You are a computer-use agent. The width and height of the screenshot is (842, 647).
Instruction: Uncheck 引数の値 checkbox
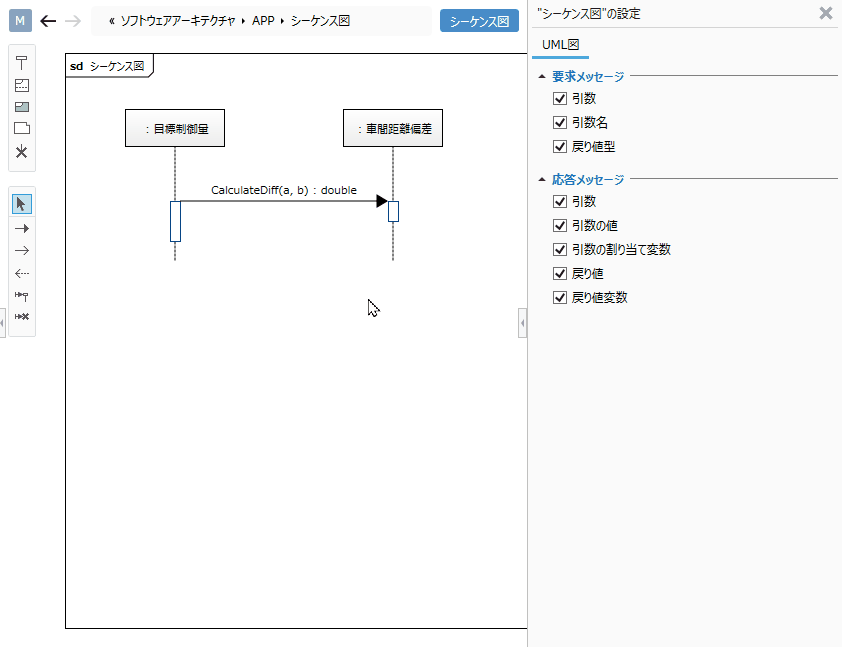(560, 226)
